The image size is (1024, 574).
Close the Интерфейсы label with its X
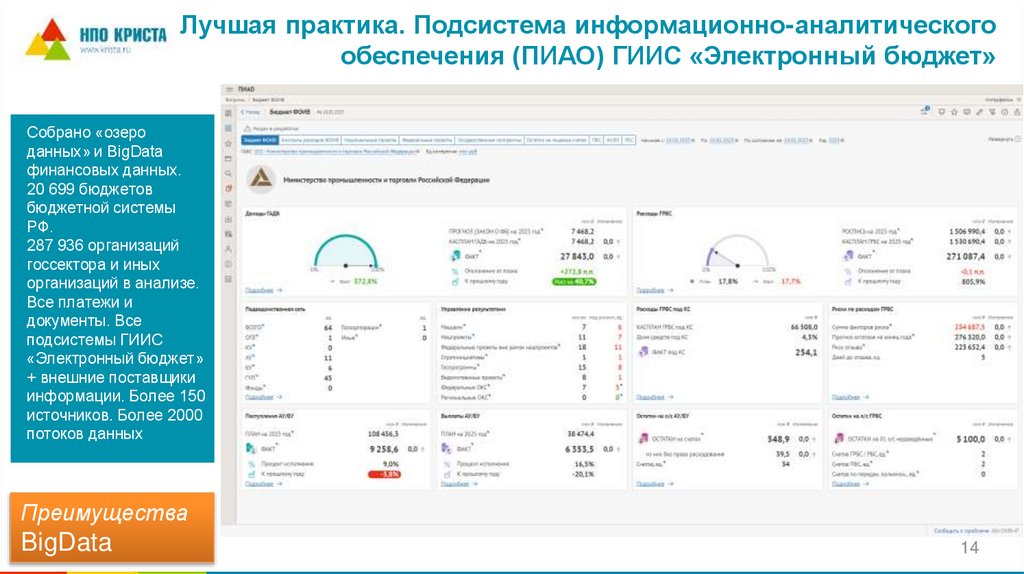click(x=1018, y=99)
